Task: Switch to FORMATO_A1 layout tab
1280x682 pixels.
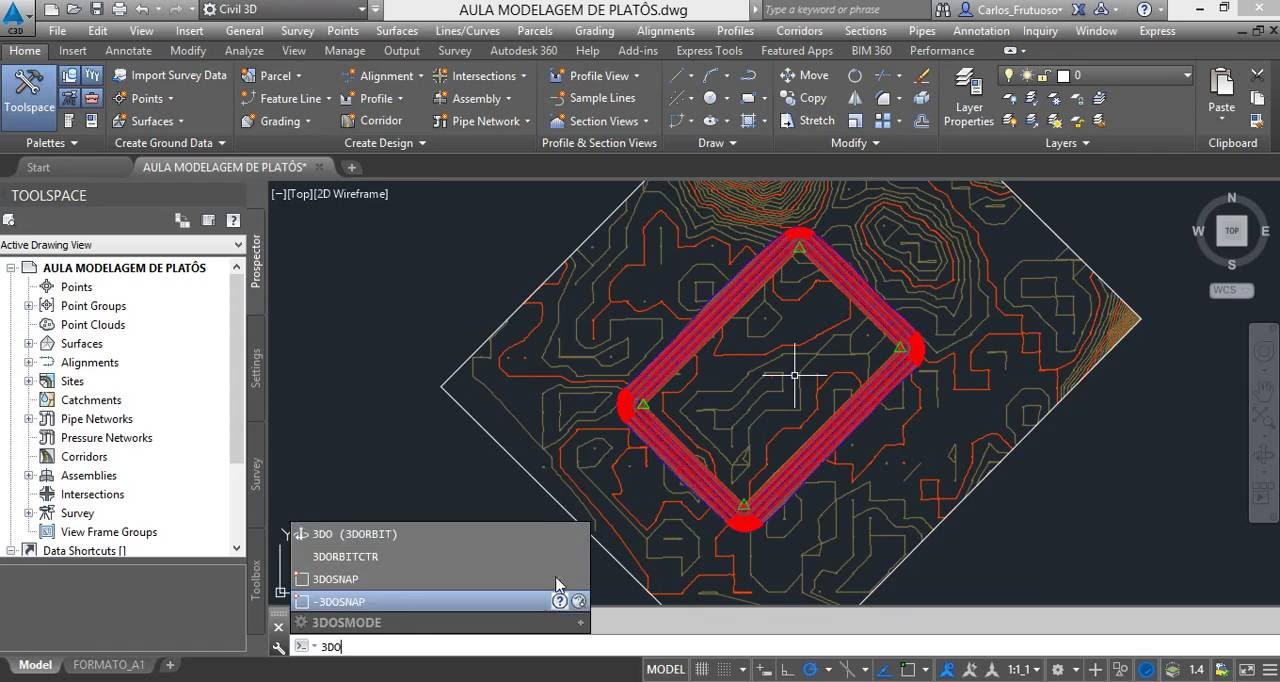Action: tap(108, 664)
